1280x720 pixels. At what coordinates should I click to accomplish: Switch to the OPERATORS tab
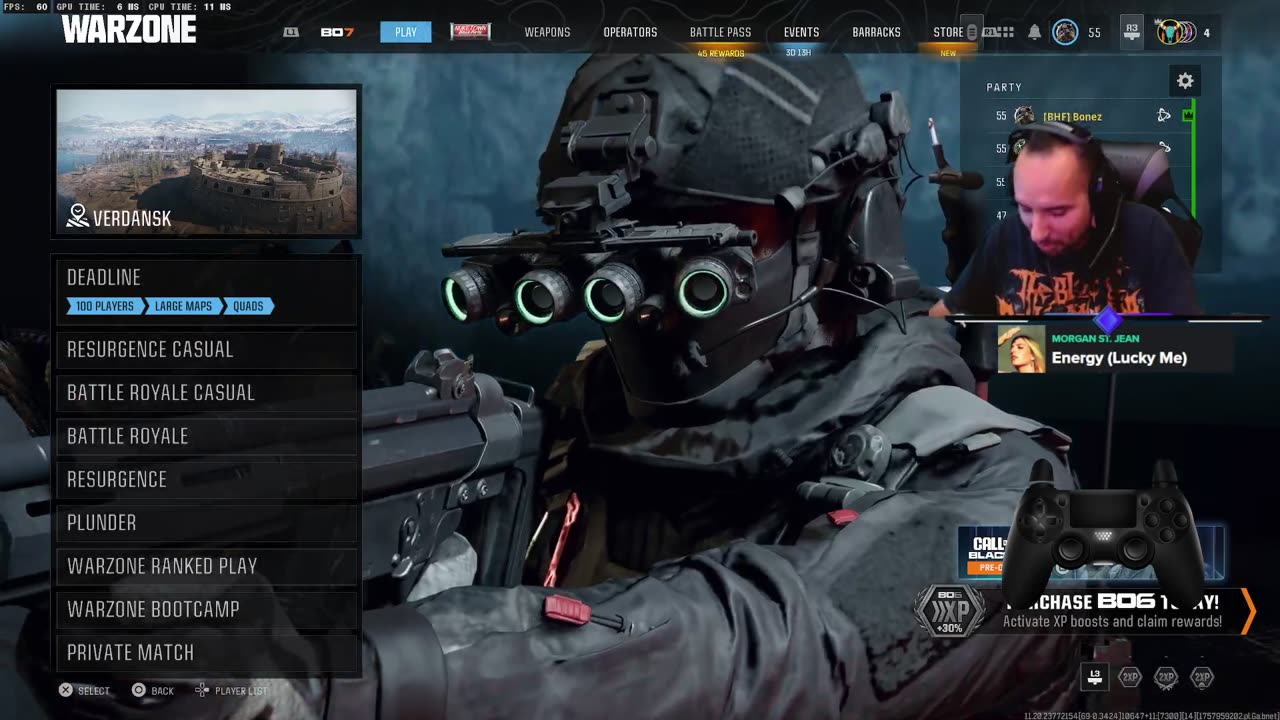pyautogui.click(x=630, y=32)
